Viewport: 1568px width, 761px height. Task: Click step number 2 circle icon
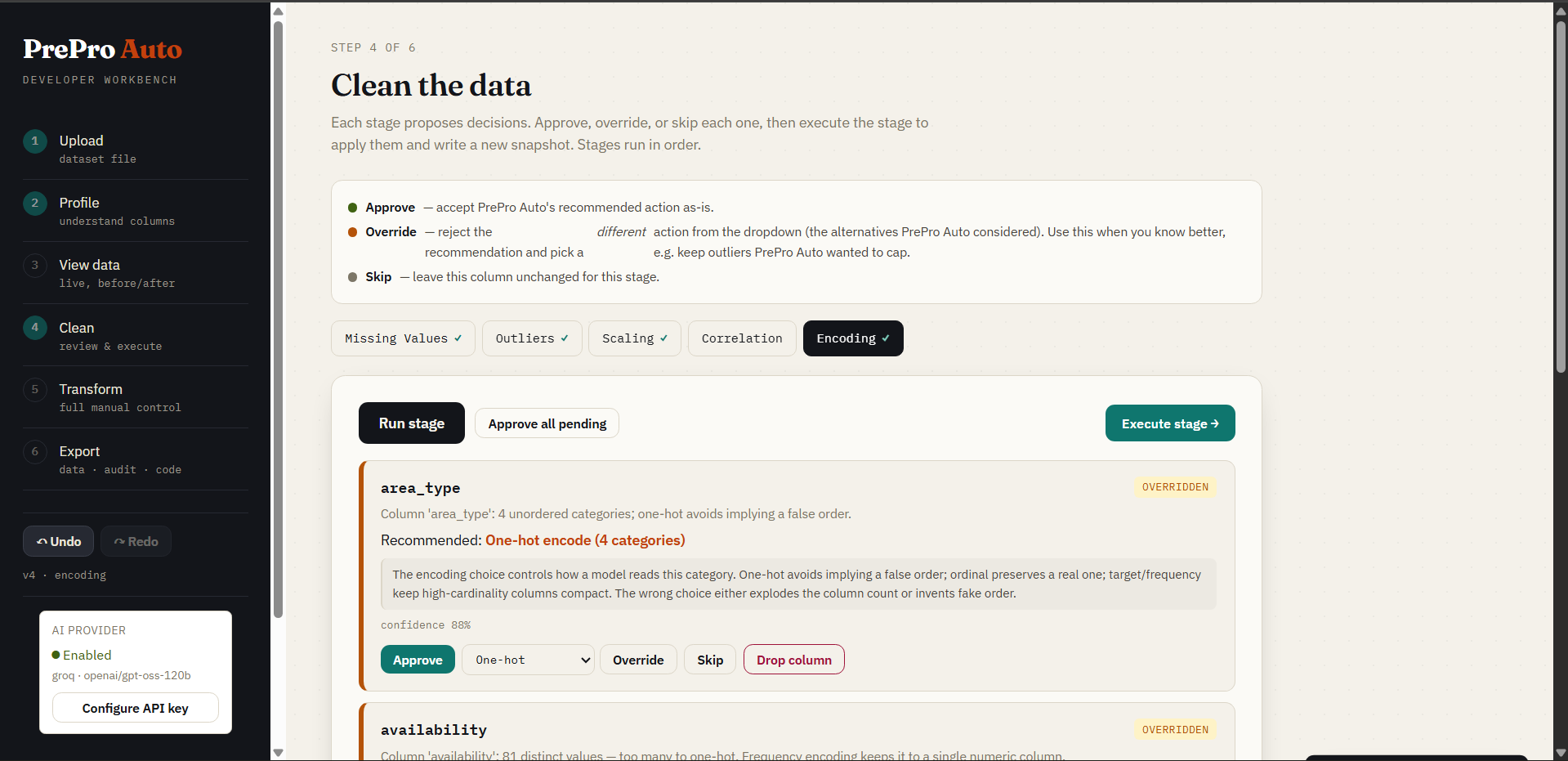34,203
